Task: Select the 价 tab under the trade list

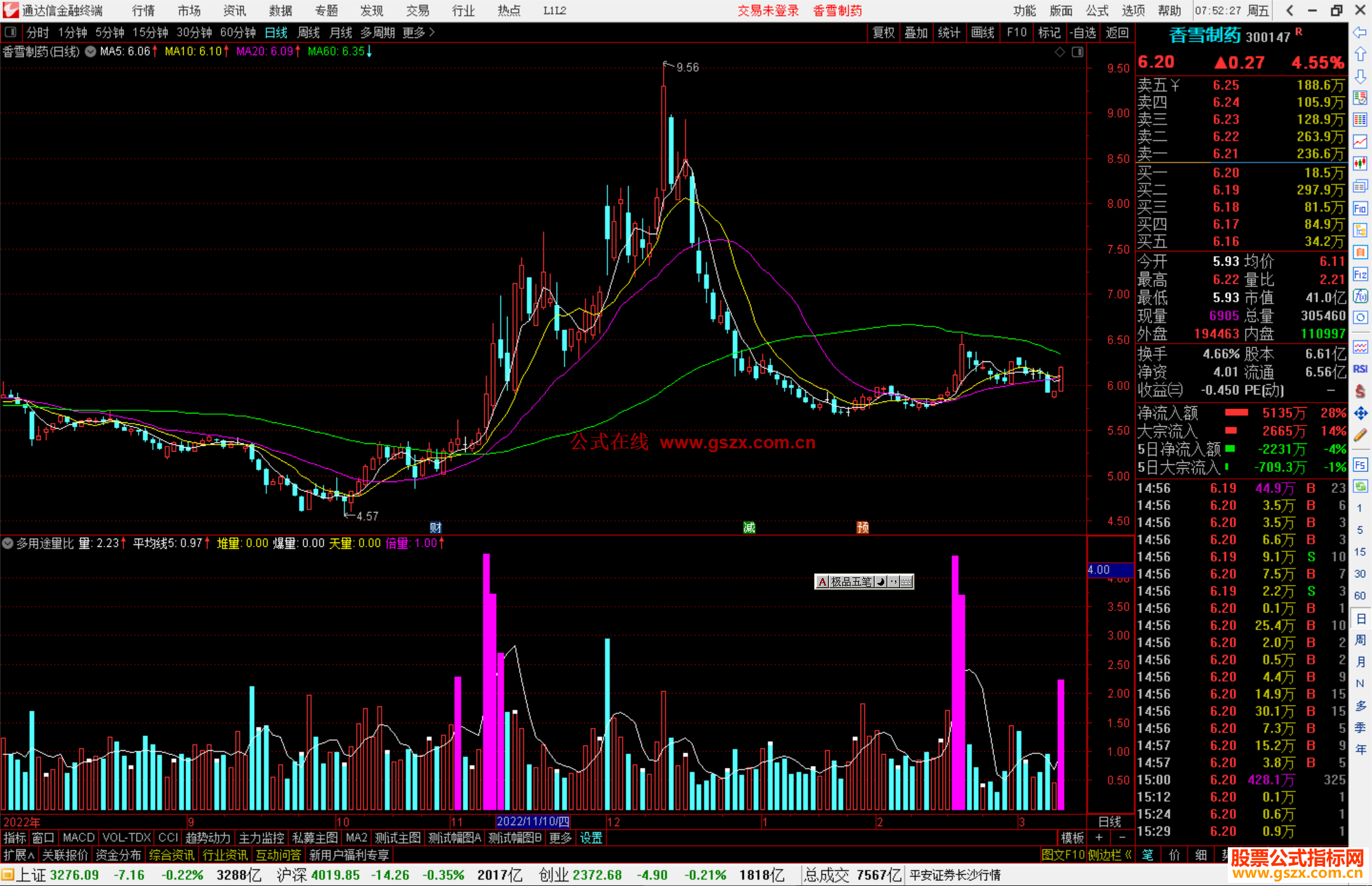Action: pyautogui.click(x=1174, y=855)
